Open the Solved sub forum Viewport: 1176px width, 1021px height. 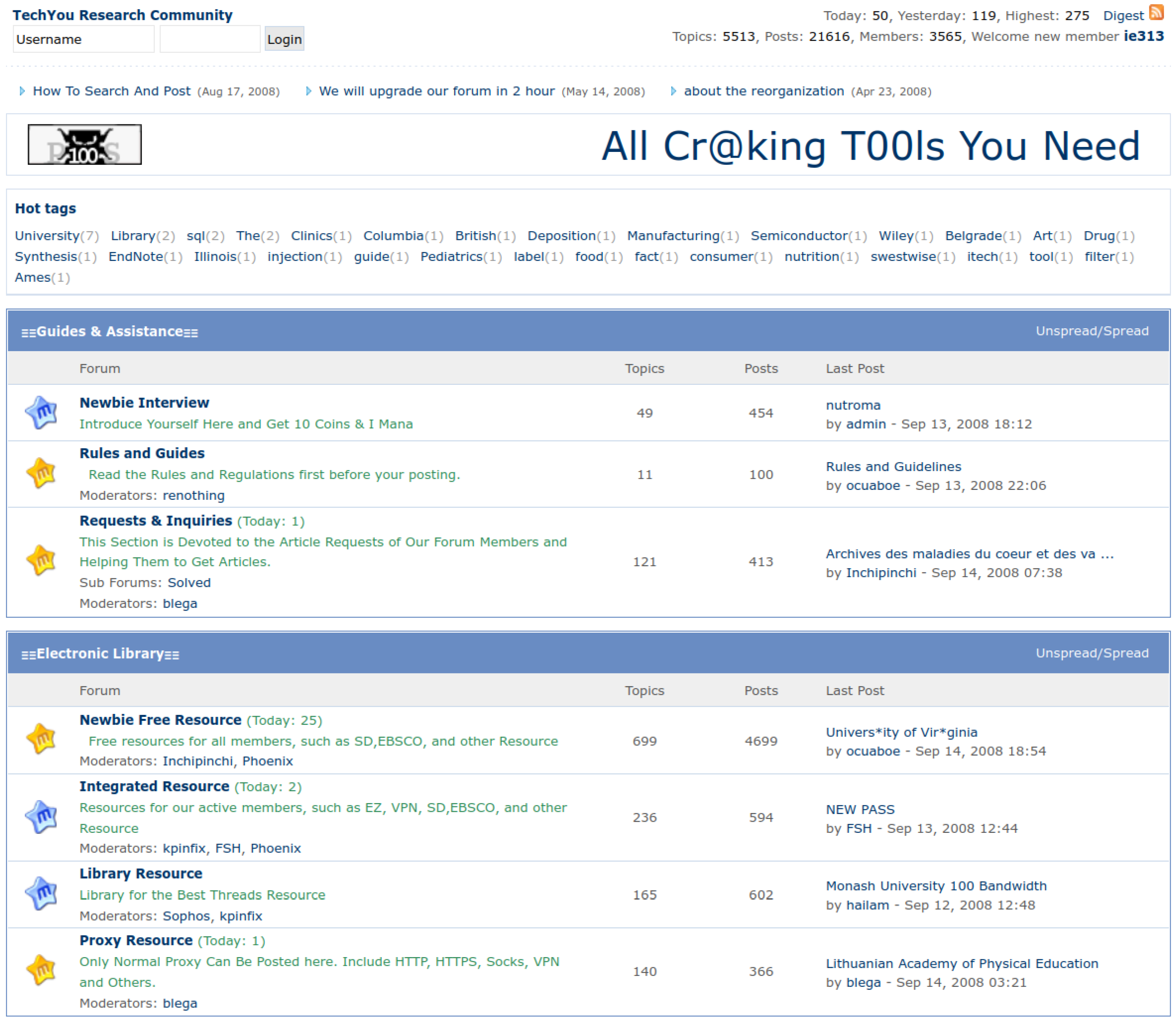(x=189, y=582)
